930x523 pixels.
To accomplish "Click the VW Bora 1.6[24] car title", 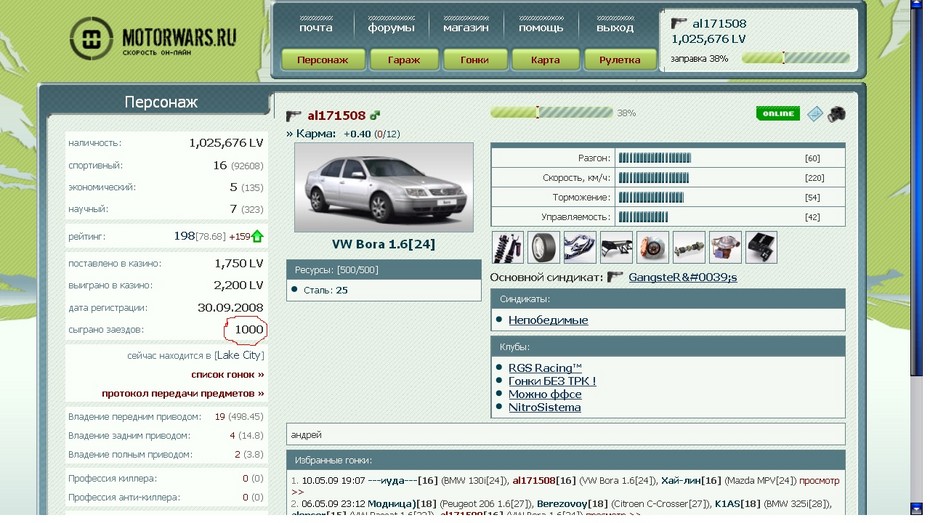I will [x=383, y=244].
